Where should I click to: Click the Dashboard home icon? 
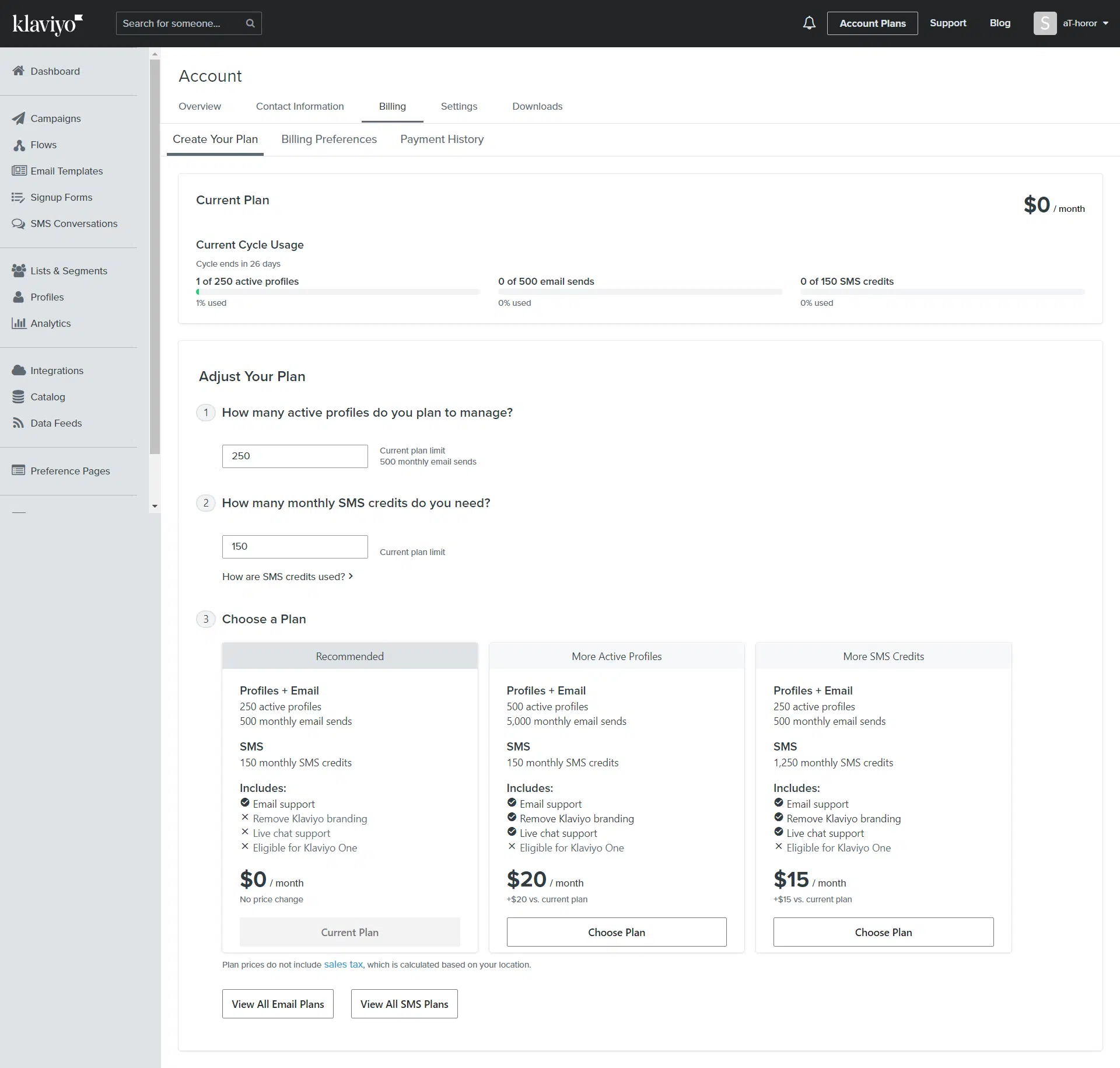click(19, 71)
